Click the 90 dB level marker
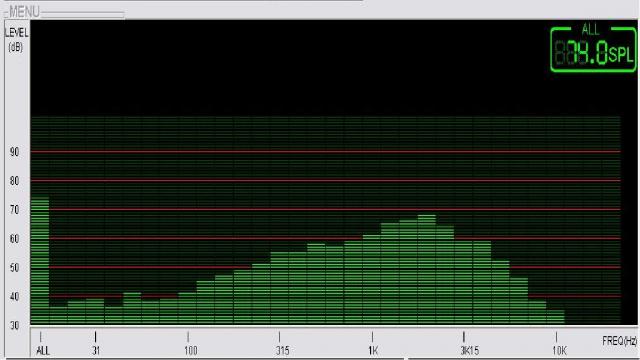 click(14, 152)
